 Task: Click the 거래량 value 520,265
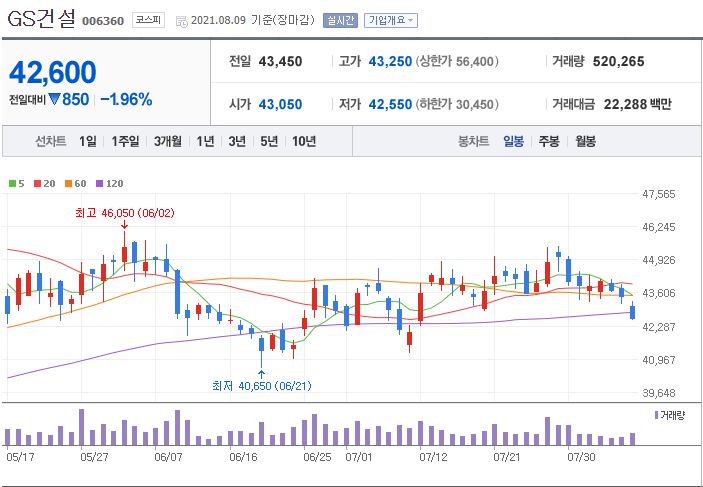[x=618, y=61]
